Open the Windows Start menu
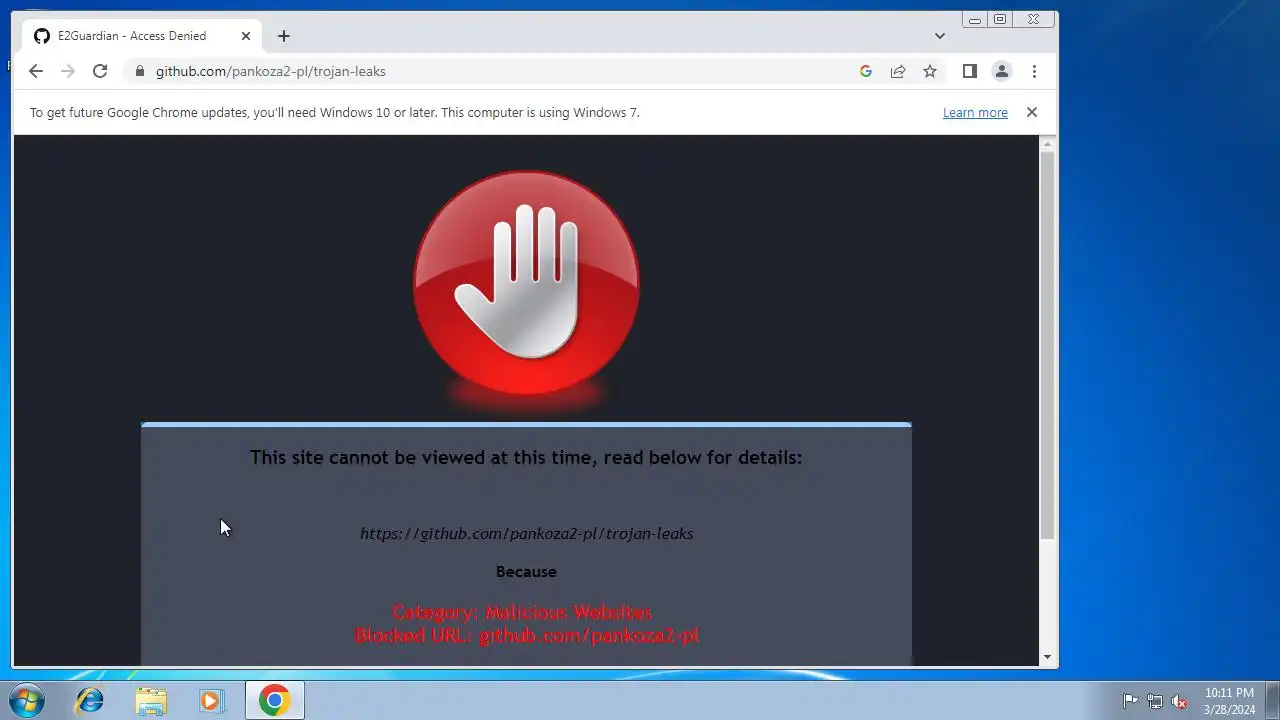 [27, 700]
